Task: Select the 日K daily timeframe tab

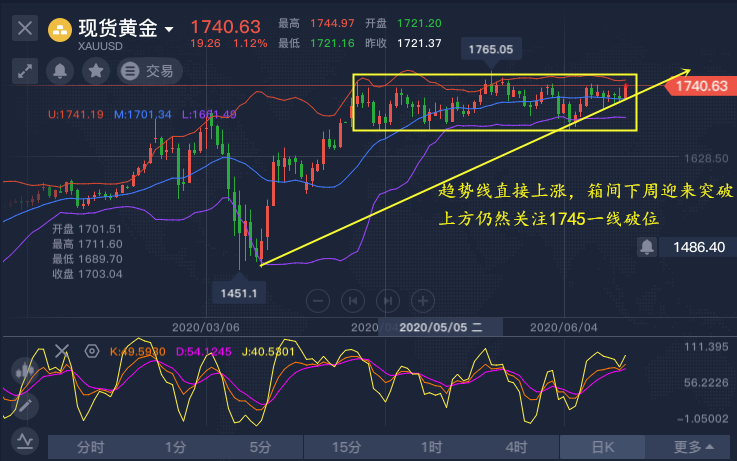Action: click(x=602, y=447)
